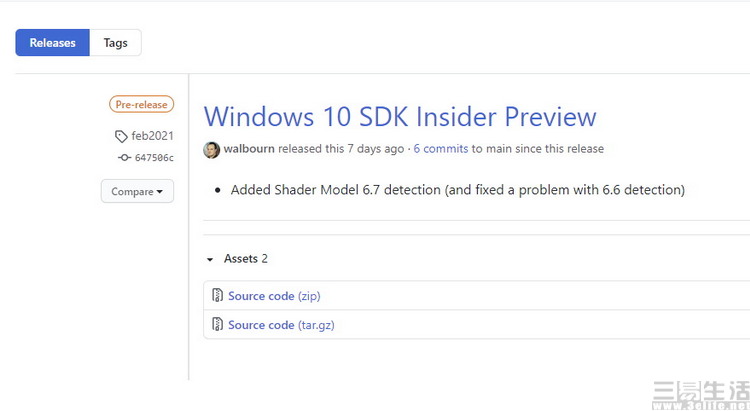Image resolution: width=750 pixels, height=411 pixels.
Task: Download Source code (zip)
Action: click(274, 296)
